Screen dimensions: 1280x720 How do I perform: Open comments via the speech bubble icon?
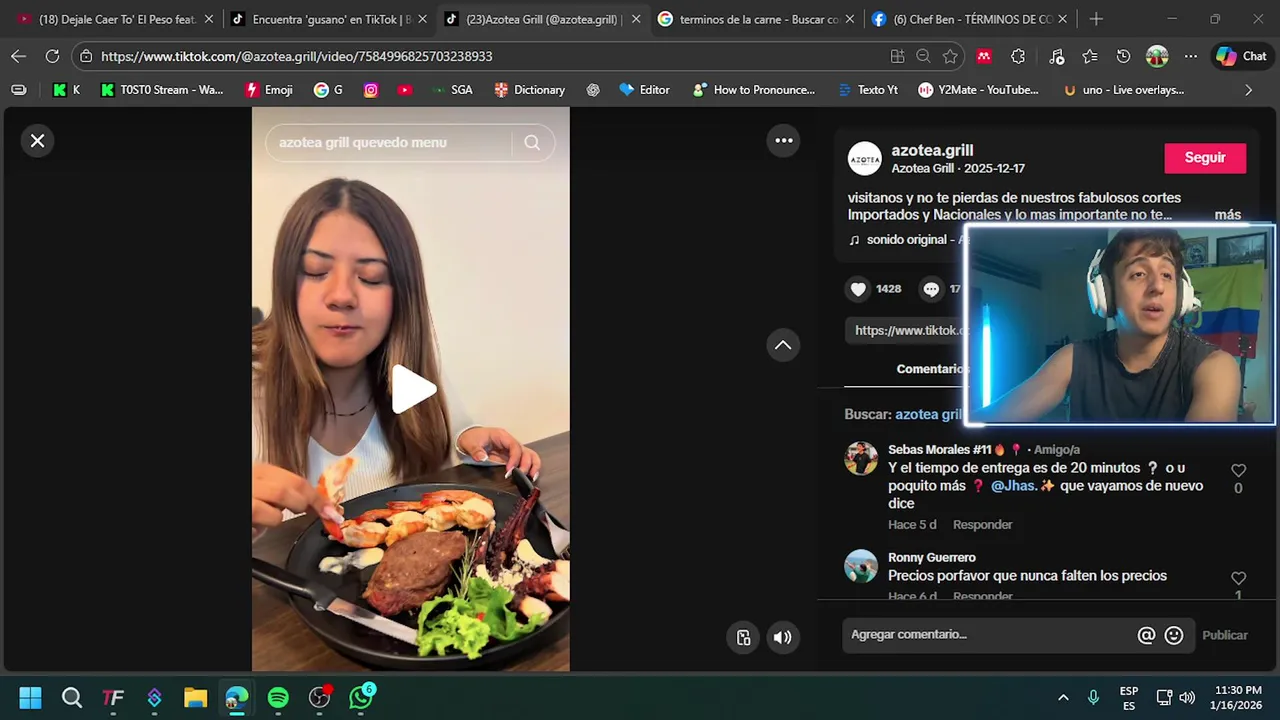(x=931, y=289)
